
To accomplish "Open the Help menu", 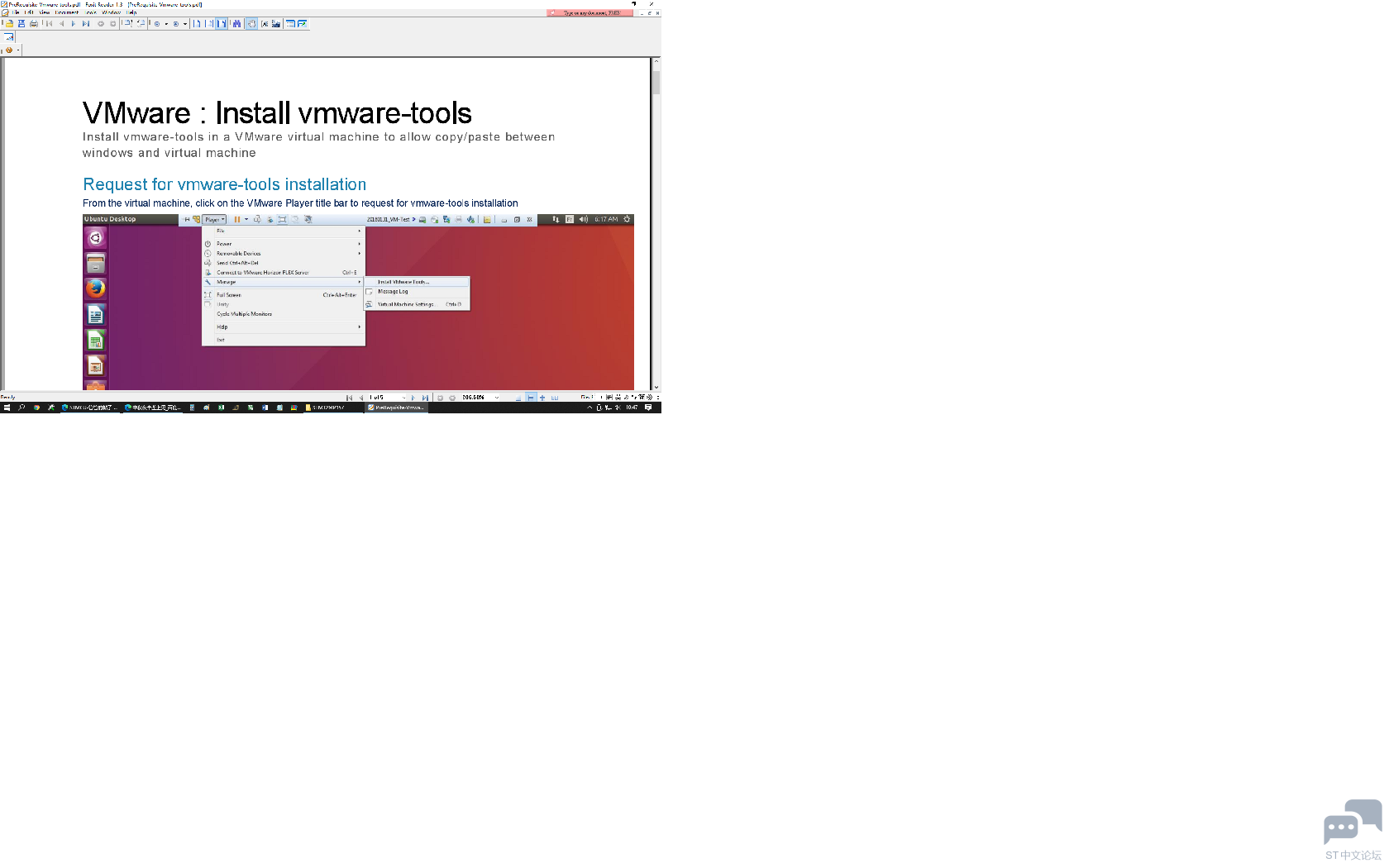I will pos(131,12).
